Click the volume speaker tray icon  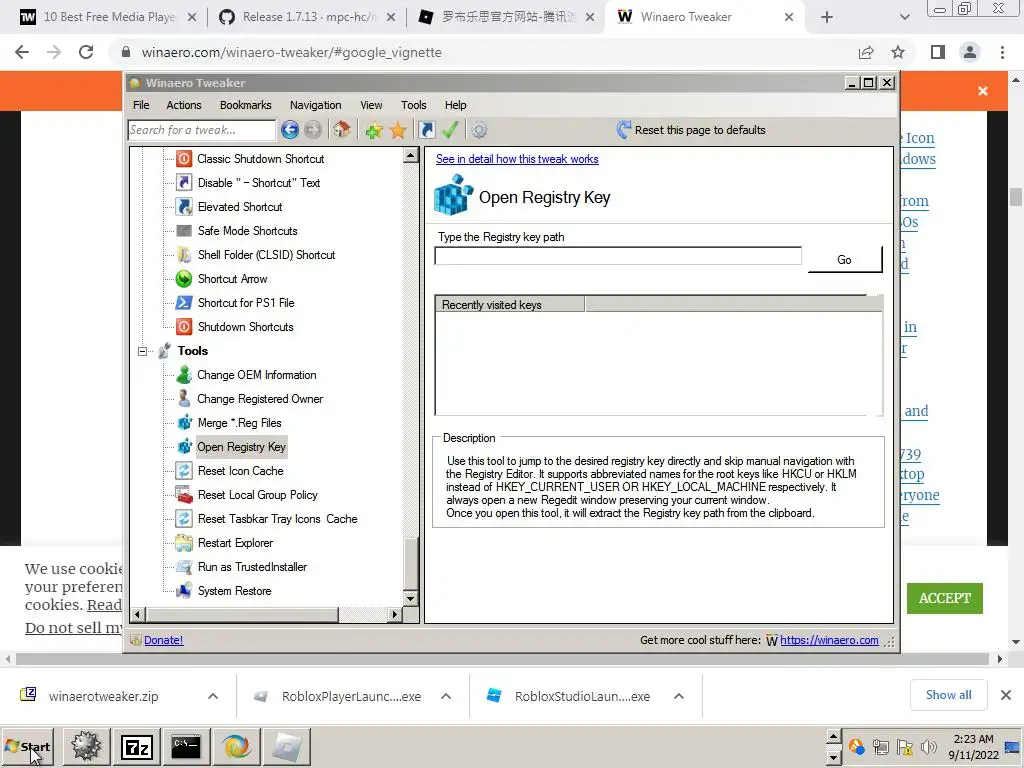coord(927,746)
